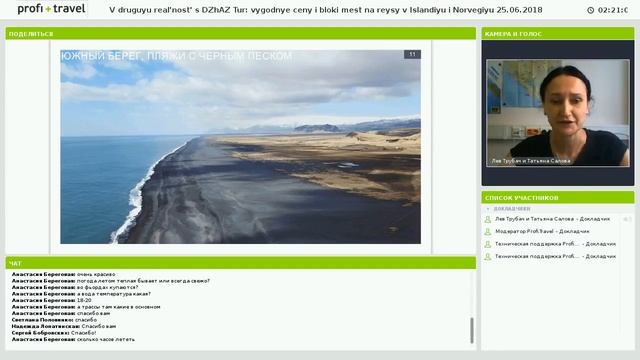The width and height of the screenshot is (640, 360).
Task: Click chat message from Надежда Лопатинская
Action: [x=64, y=327]
